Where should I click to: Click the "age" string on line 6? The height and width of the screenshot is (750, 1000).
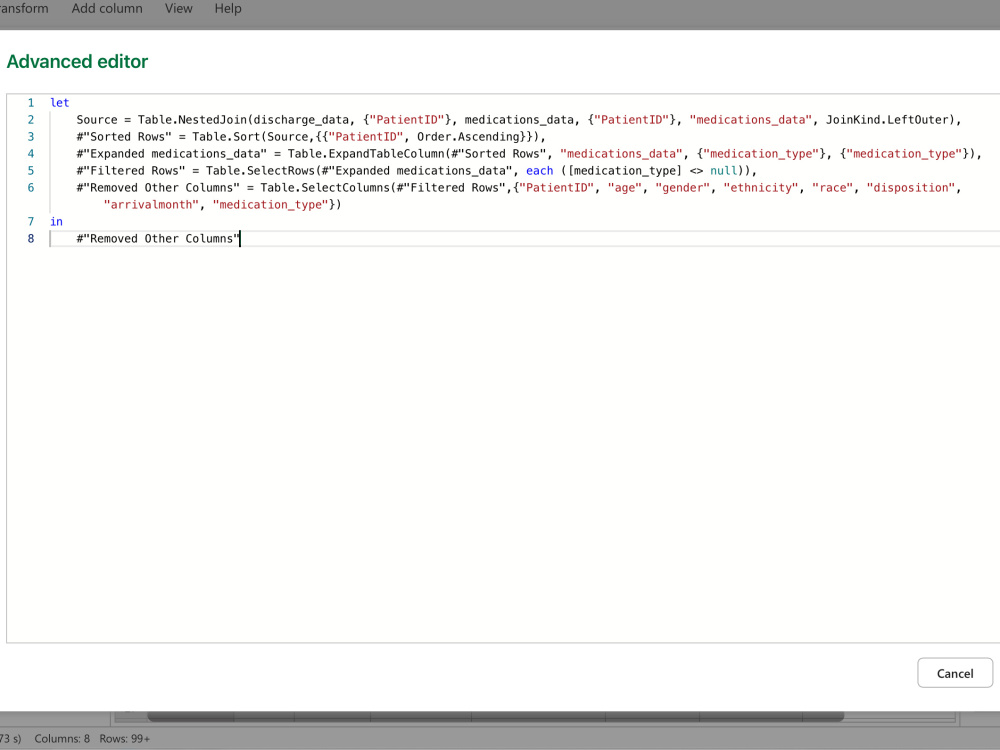624,188
